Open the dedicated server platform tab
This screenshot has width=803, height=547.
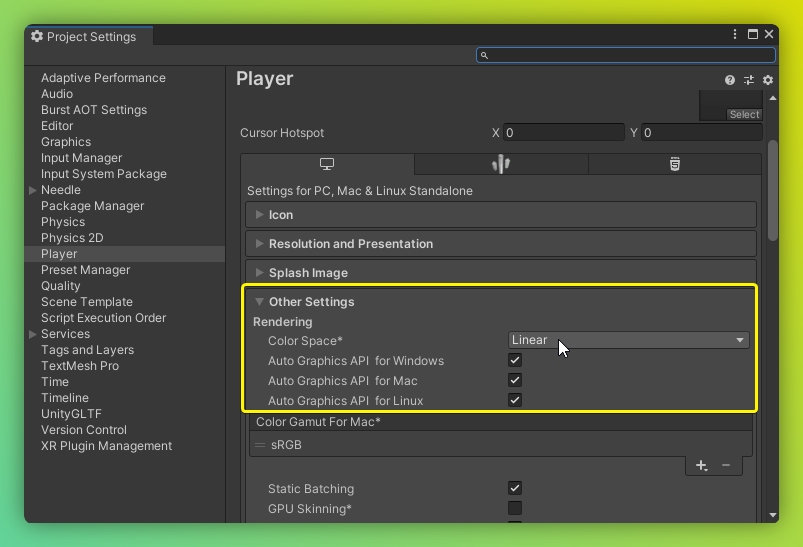[501, 165]
